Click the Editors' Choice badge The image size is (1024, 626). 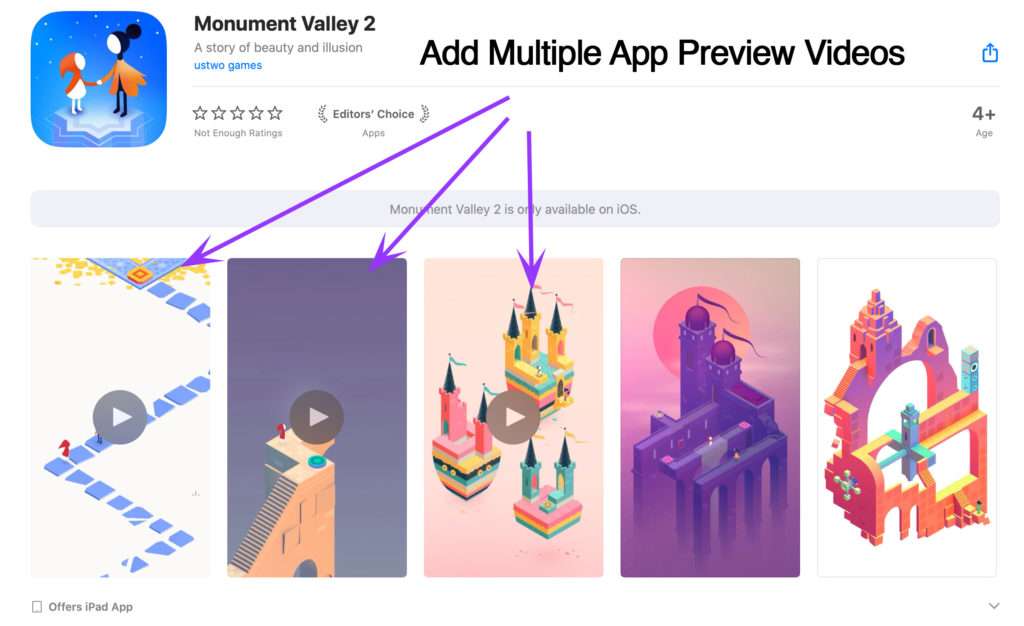pos(373,114)
